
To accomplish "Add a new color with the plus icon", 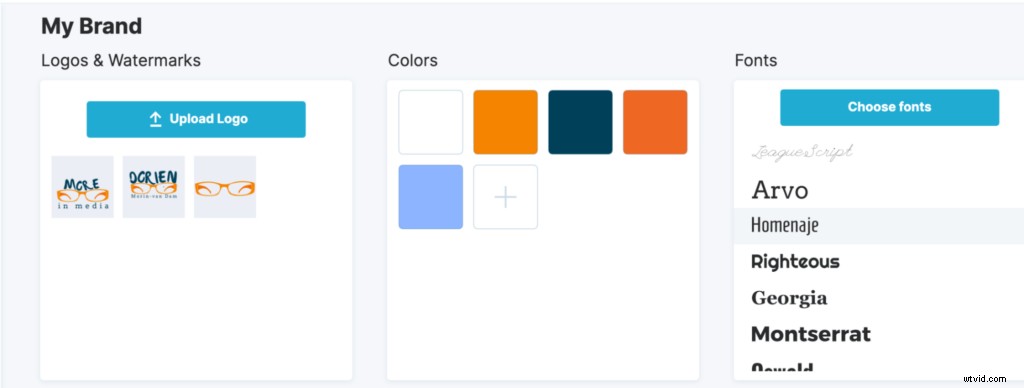I will point(505,197).
